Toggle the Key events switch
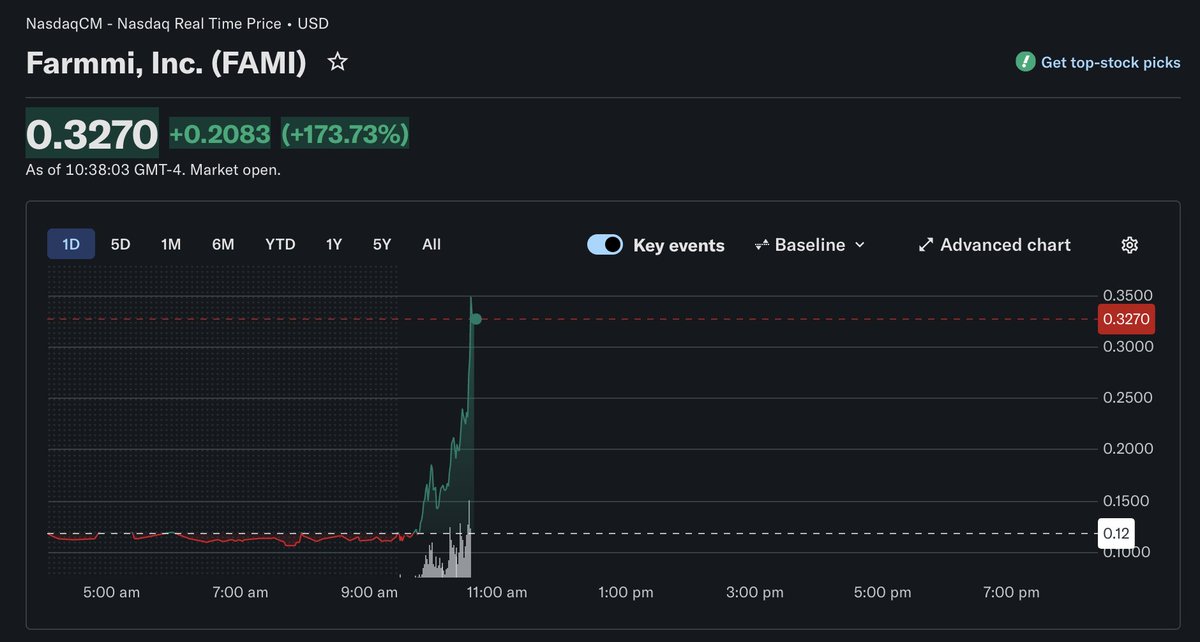1200x642 pixels. [605, 245]
